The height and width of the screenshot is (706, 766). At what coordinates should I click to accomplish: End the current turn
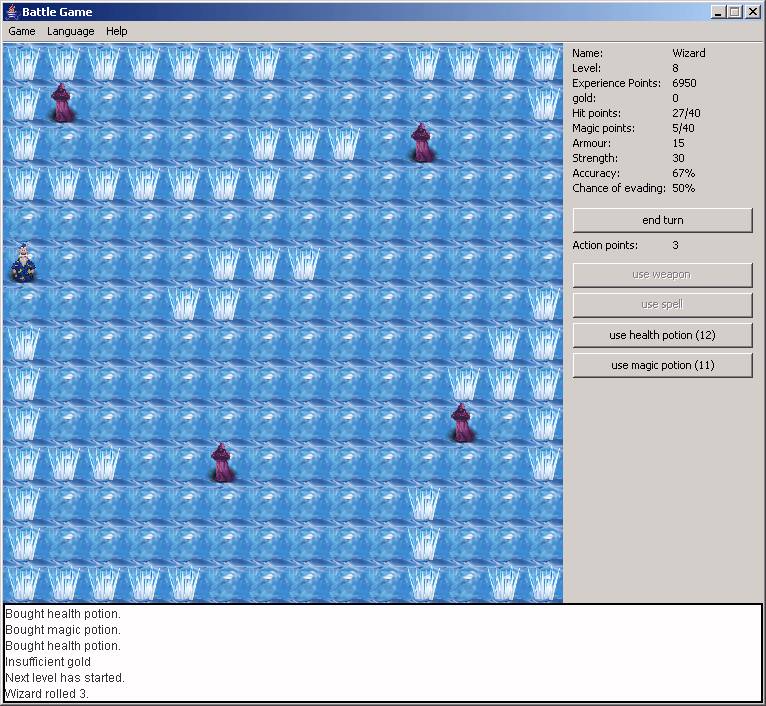click(662, 220)
